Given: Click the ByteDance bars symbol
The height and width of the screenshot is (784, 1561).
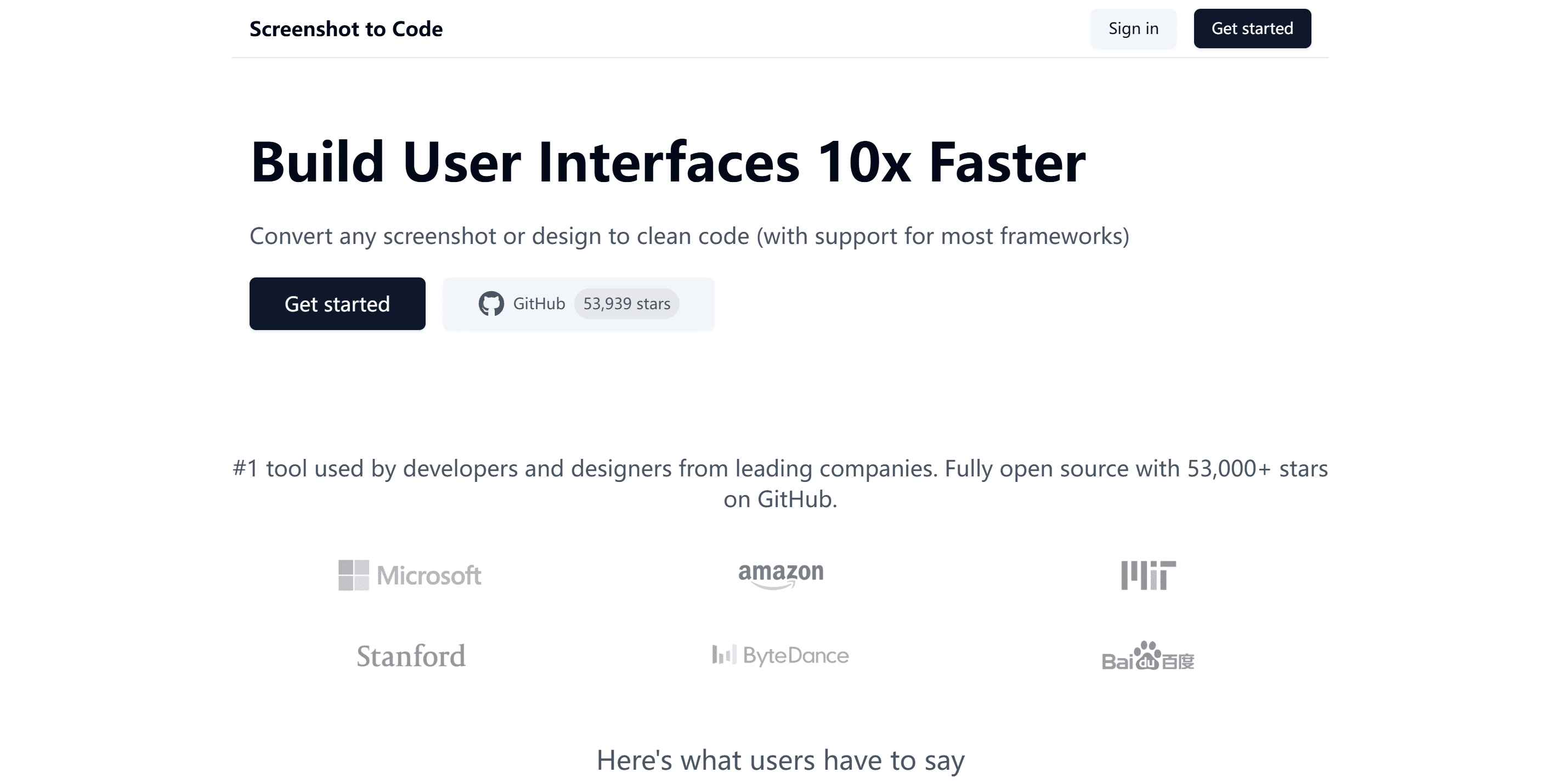Looking at the screenshot, I should tap(723, 655).
